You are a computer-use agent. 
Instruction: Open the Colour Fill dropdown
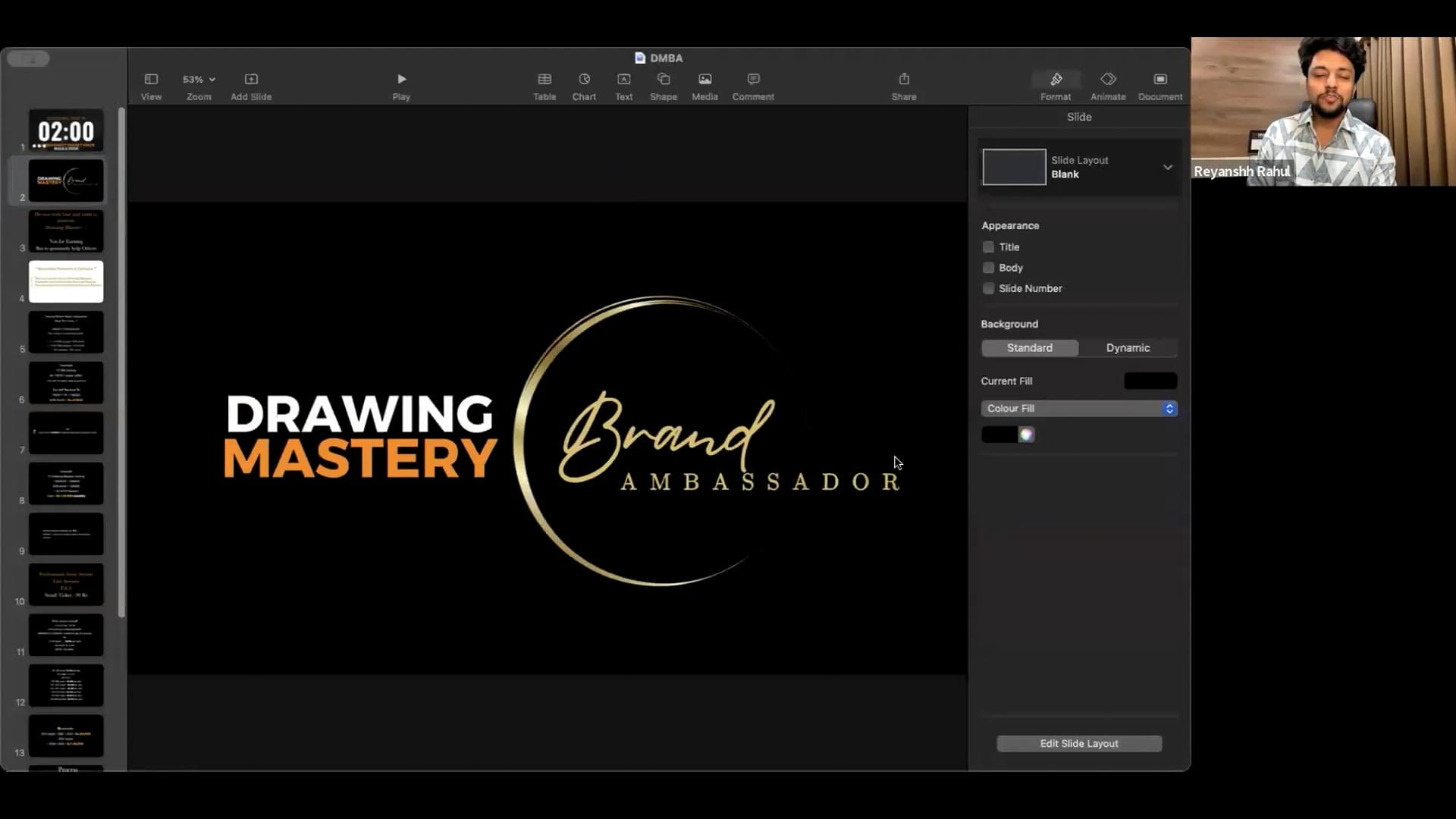1078,409
